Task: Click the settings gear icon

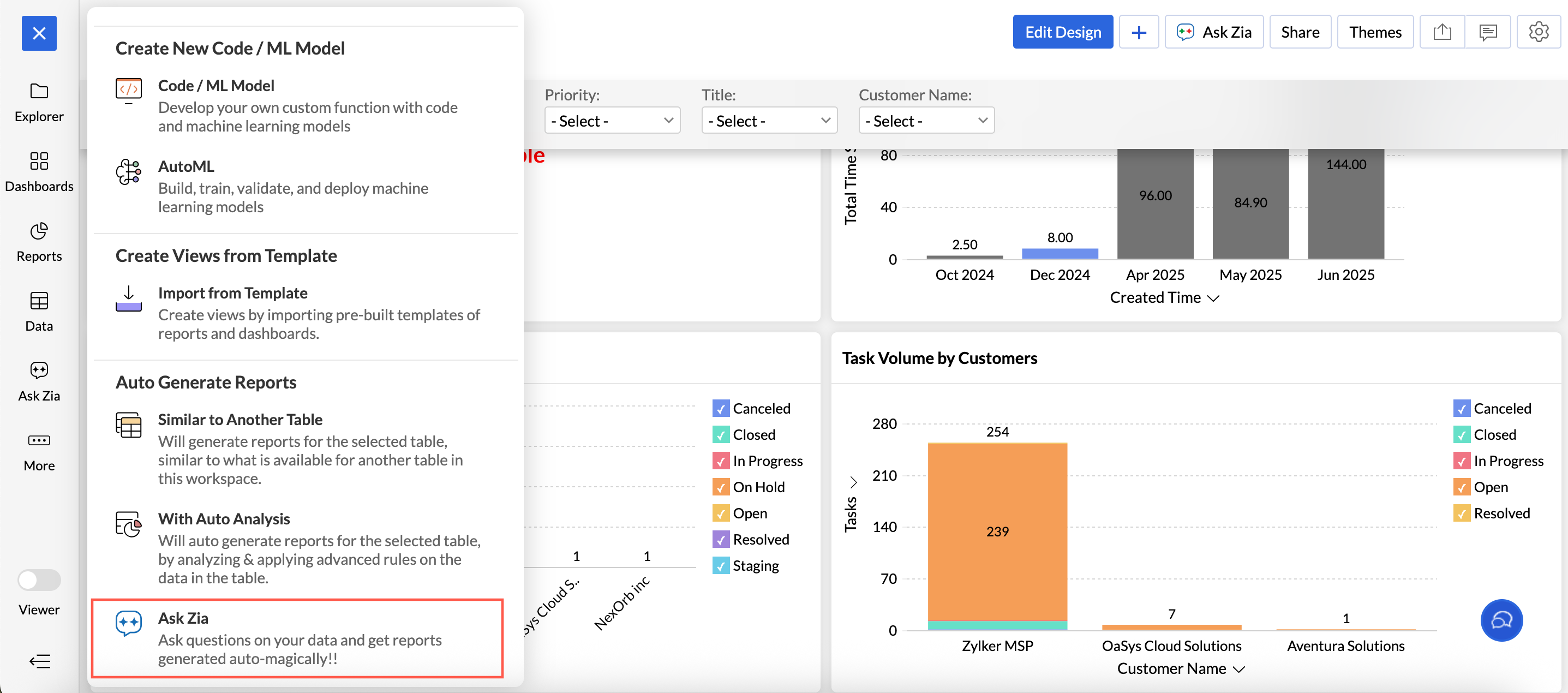Action: click(1537, 32)
